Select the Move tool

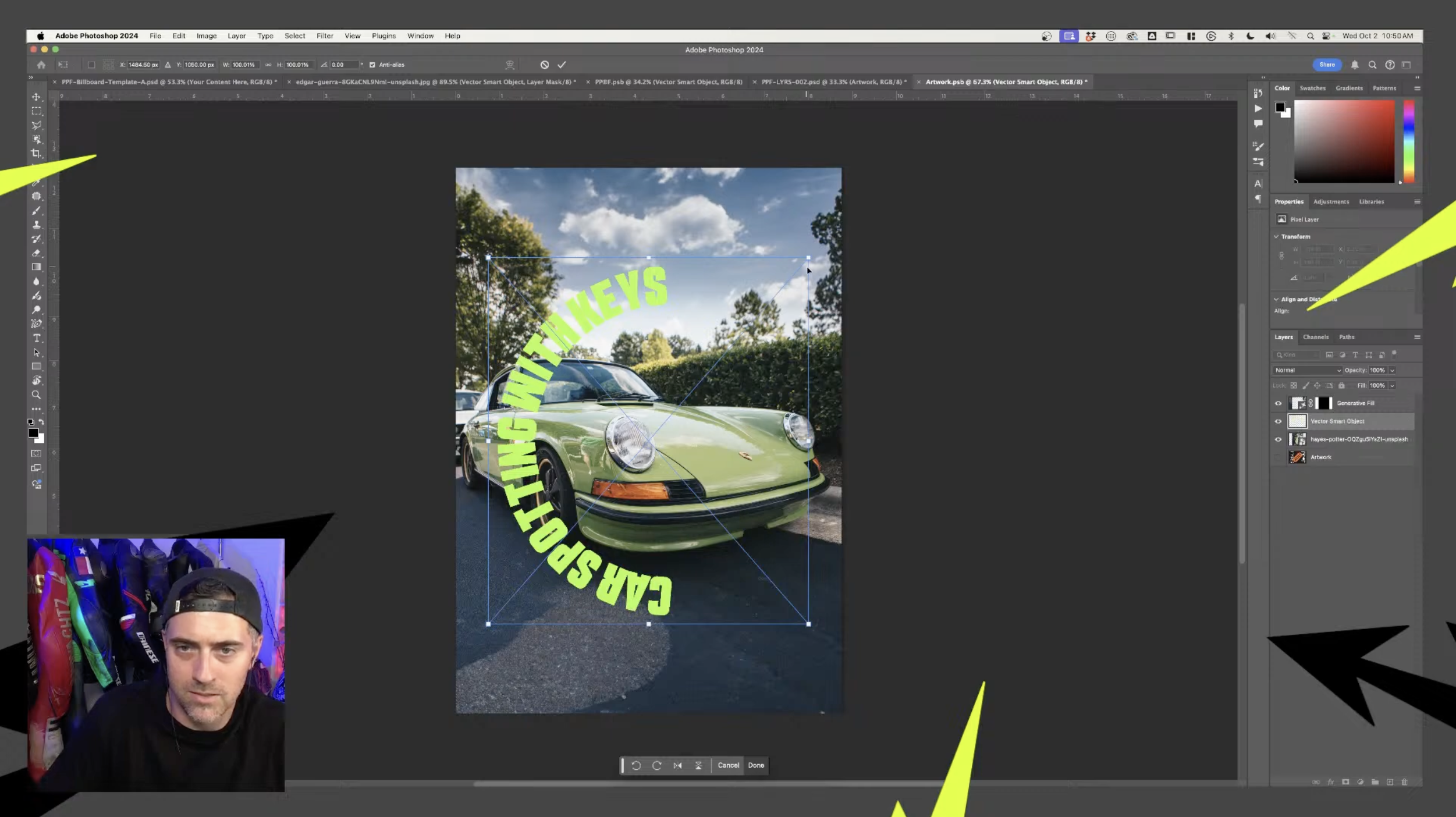tap(36, 97)
